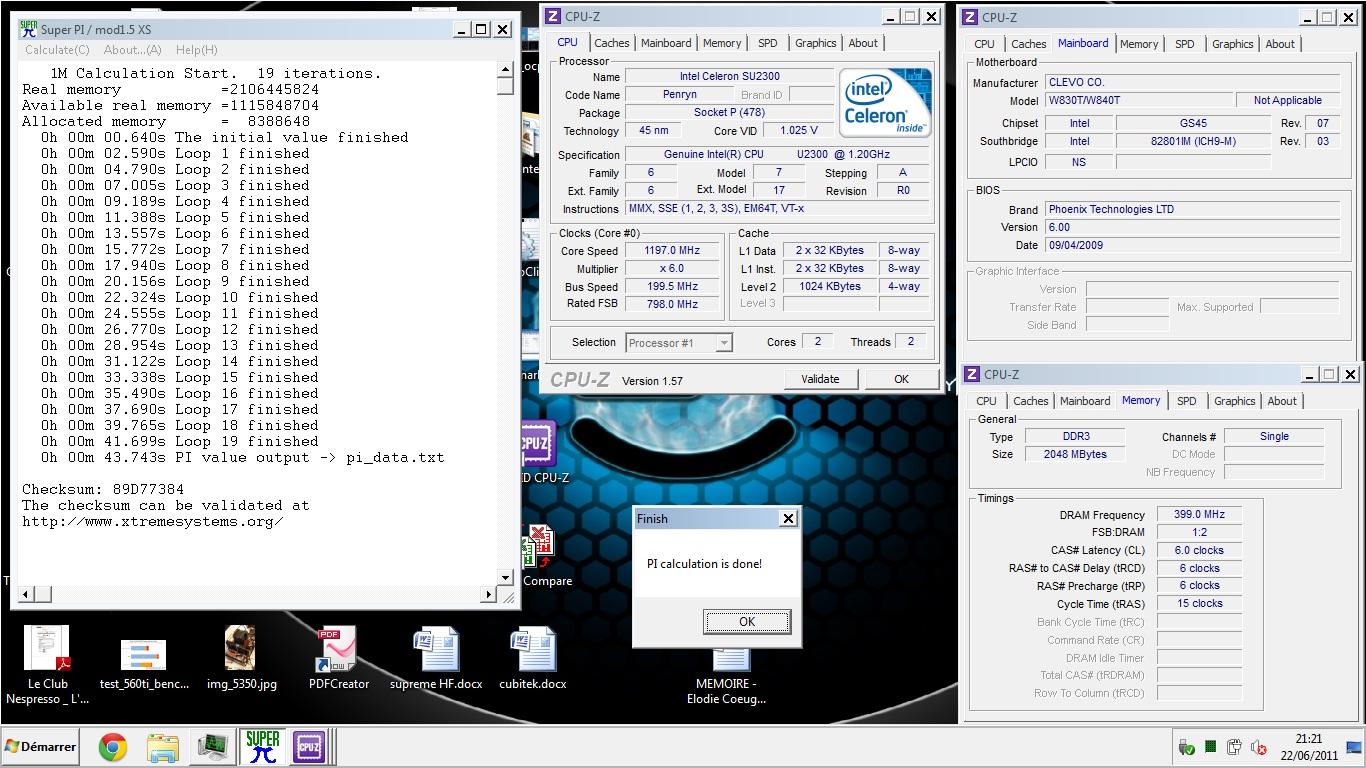Open test_560ti_benc desktop file icon

point(143,655)
